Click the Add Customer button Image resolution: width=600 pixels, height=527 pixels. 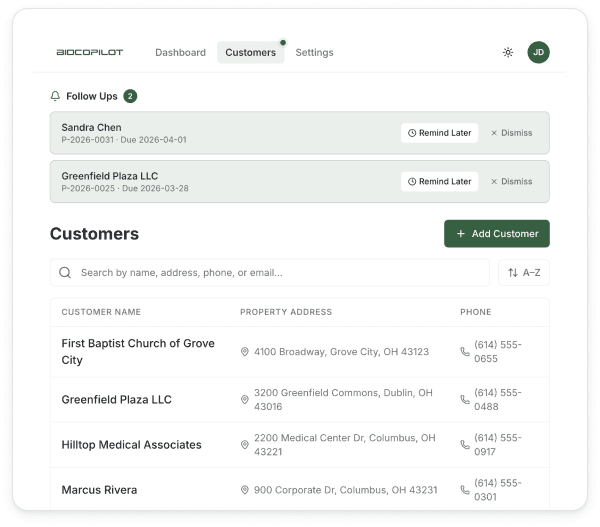(497, 233)
